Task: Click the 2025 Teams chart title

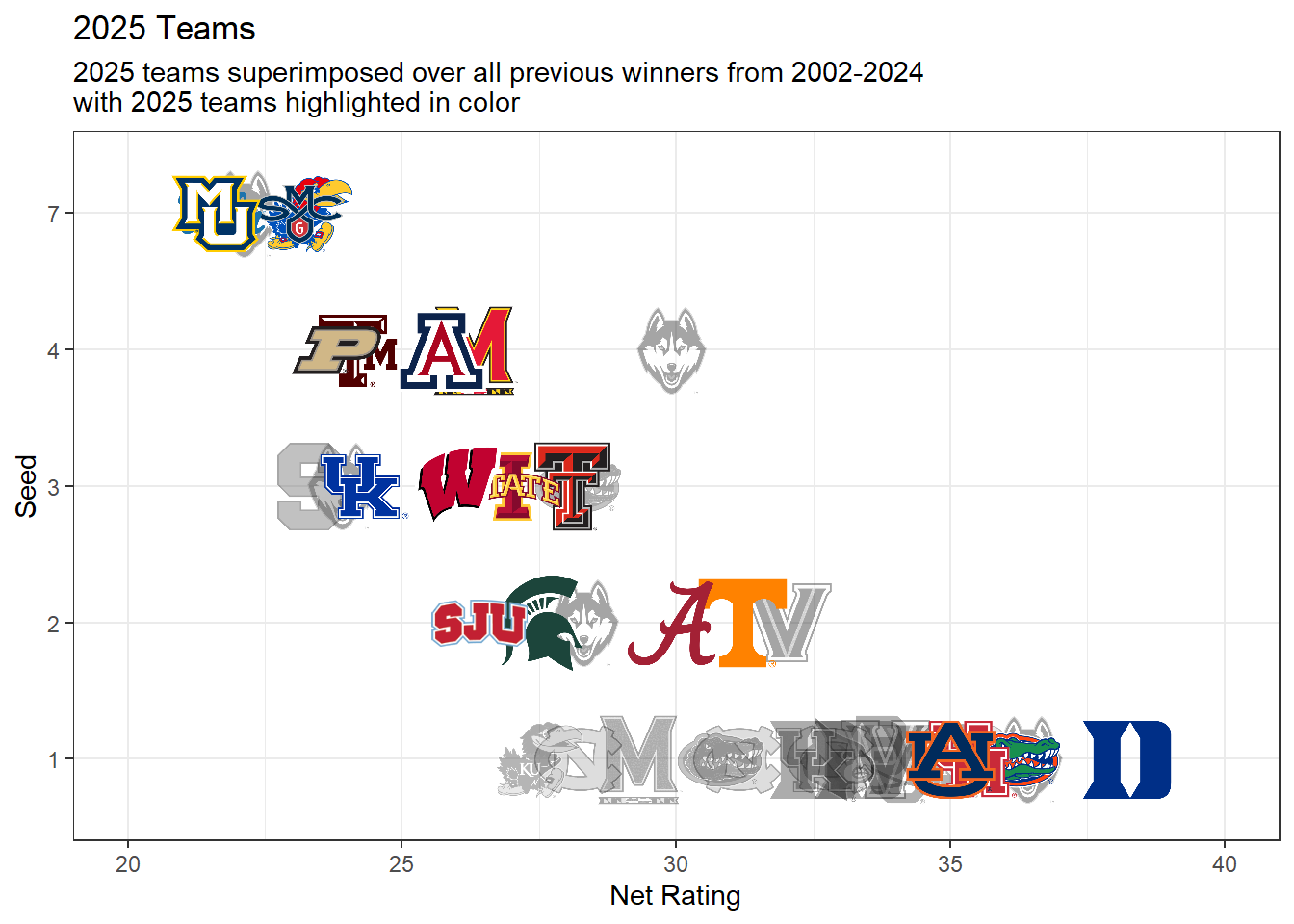Action: 165,28
